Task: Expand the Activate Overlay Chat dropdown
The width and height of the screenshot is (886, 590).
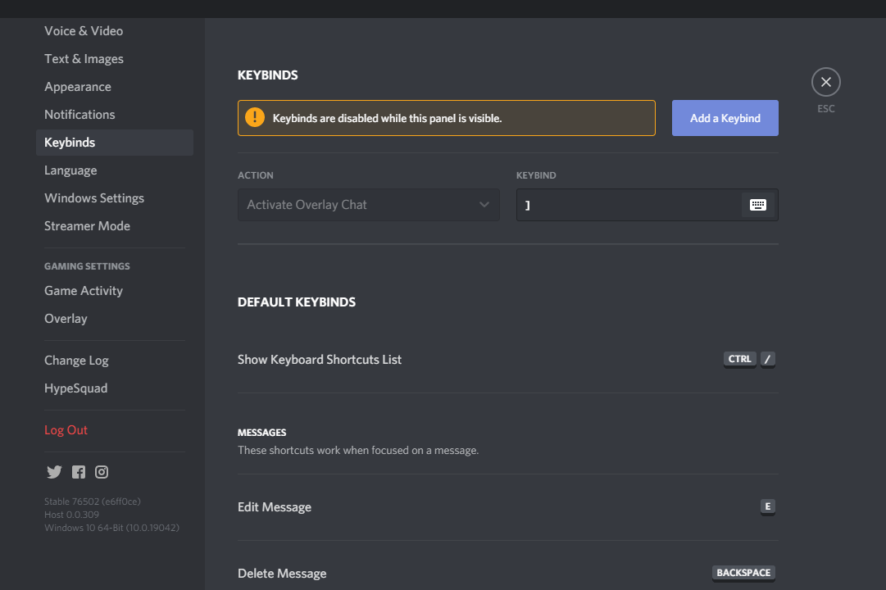Action: 368,205
